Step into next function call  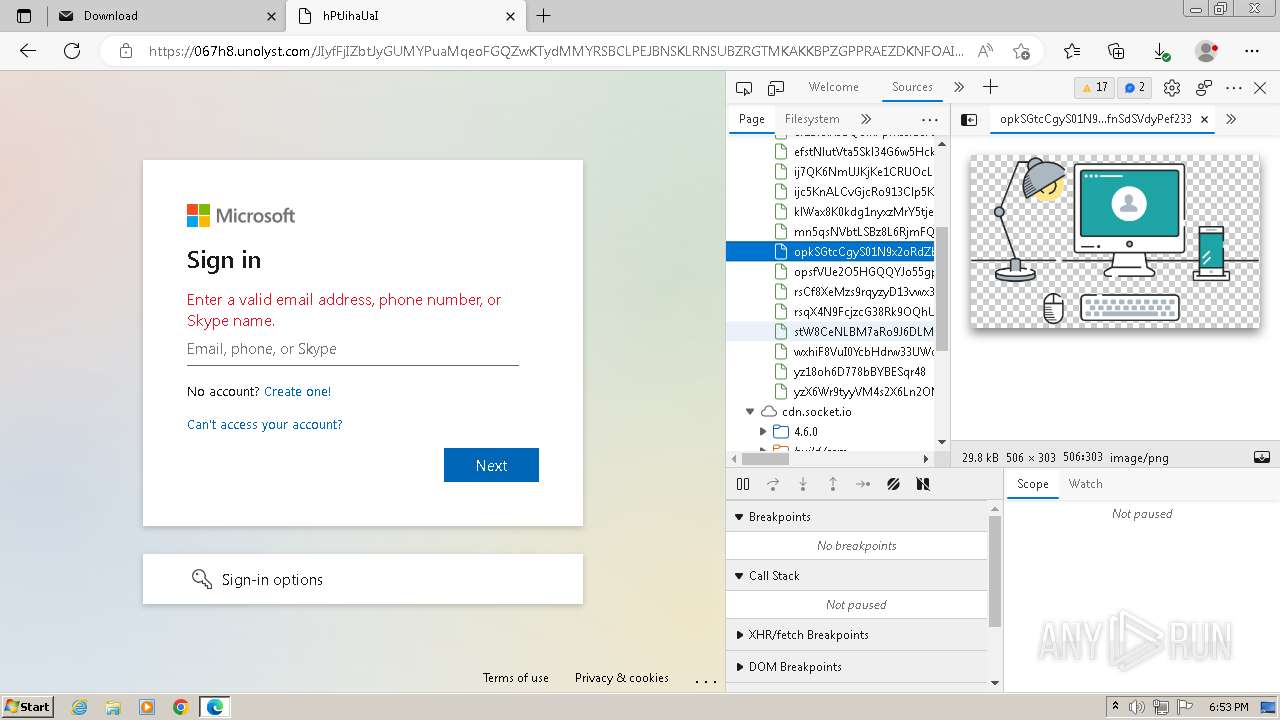click(803, 484)
